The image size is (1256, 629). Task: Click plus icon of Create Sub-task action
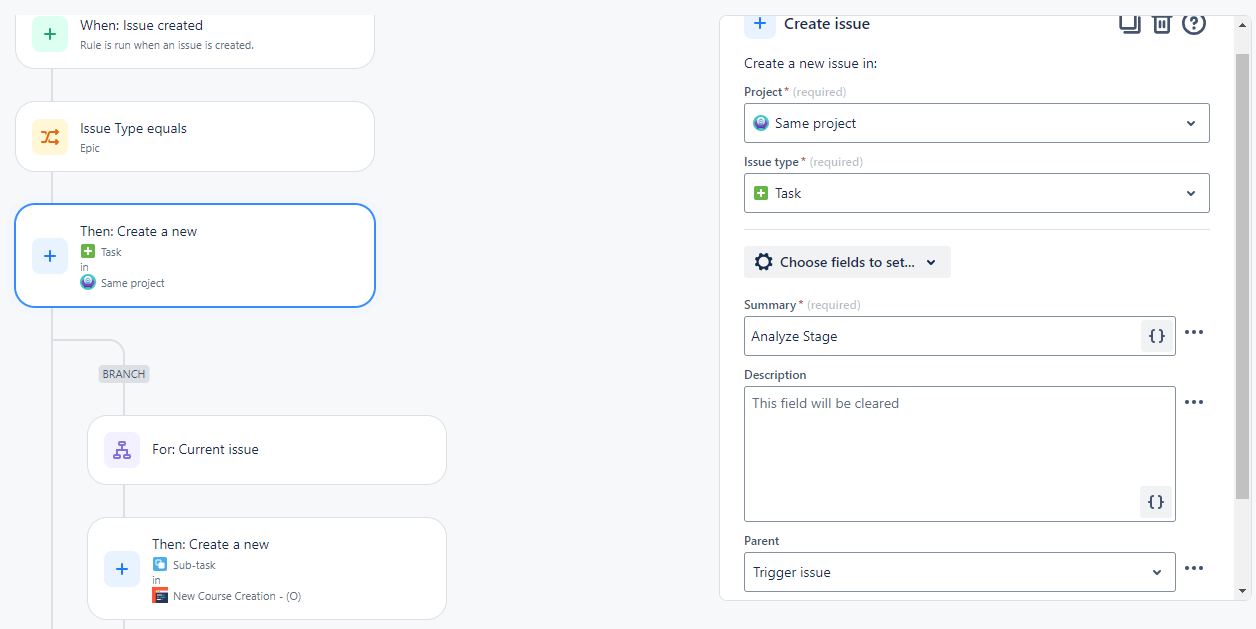122,569
